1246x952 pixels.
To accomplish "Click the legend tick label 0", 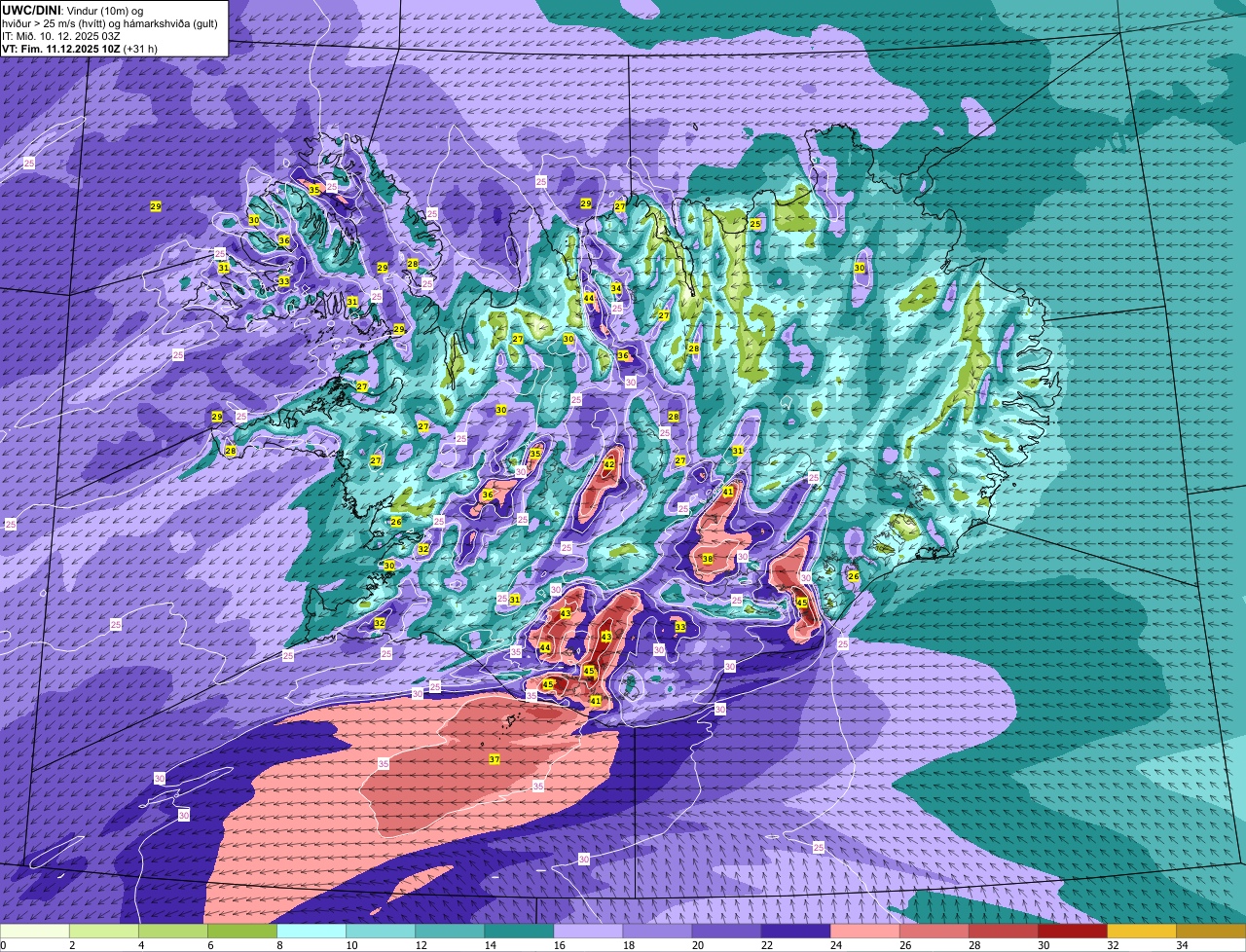I will tap(3, 945).
